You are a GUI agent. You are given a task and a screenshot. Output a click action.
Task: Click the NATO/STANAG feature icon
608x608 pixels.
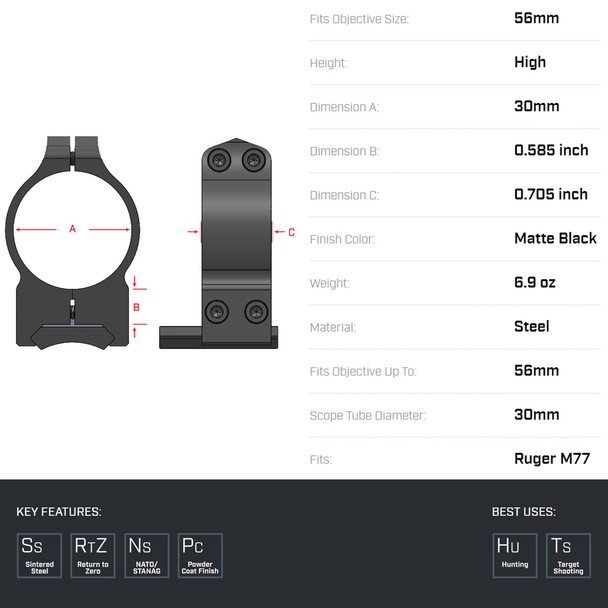coord(147,555)
